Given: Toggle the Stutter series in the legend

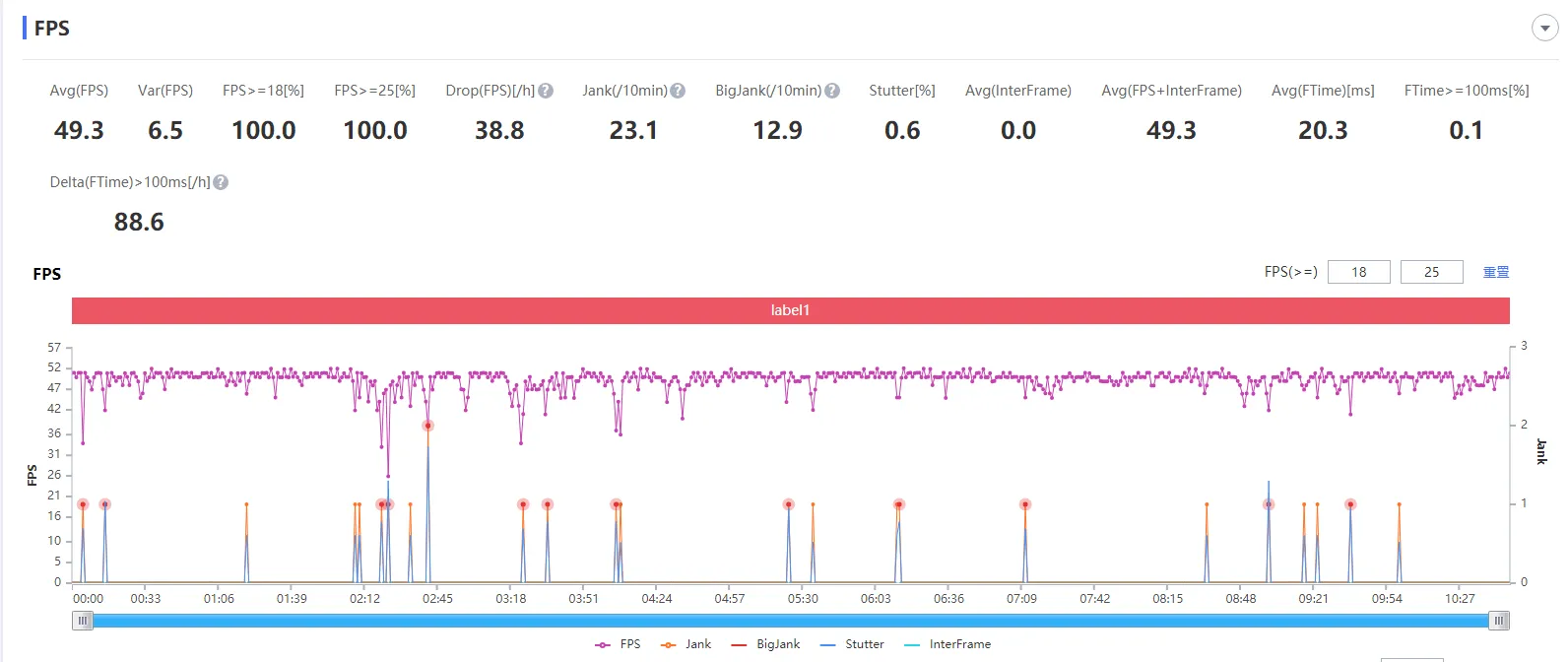Looking at the screenshot, I should click(x=852, y=644).
